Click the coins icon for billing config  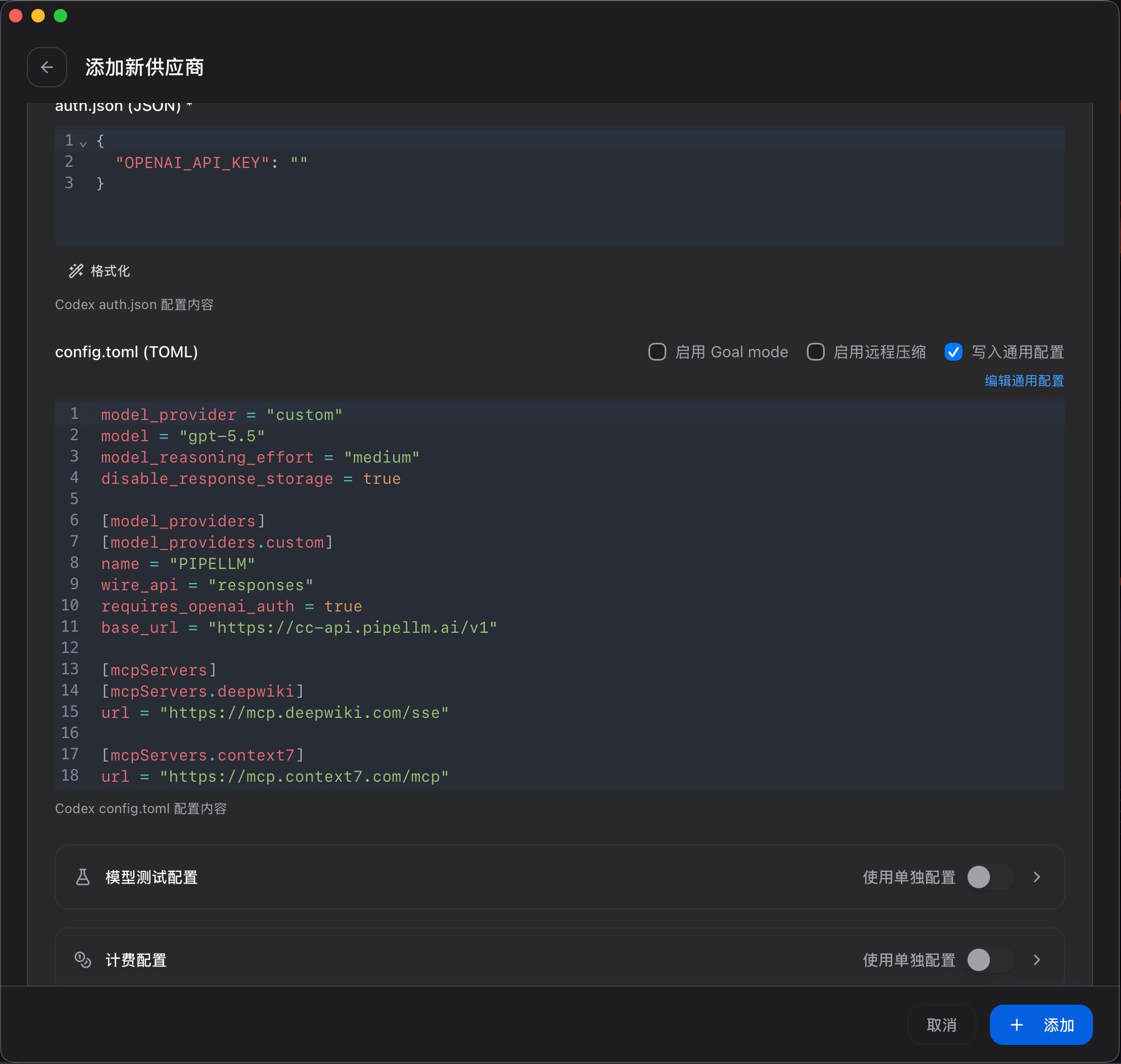click(83, 960)
